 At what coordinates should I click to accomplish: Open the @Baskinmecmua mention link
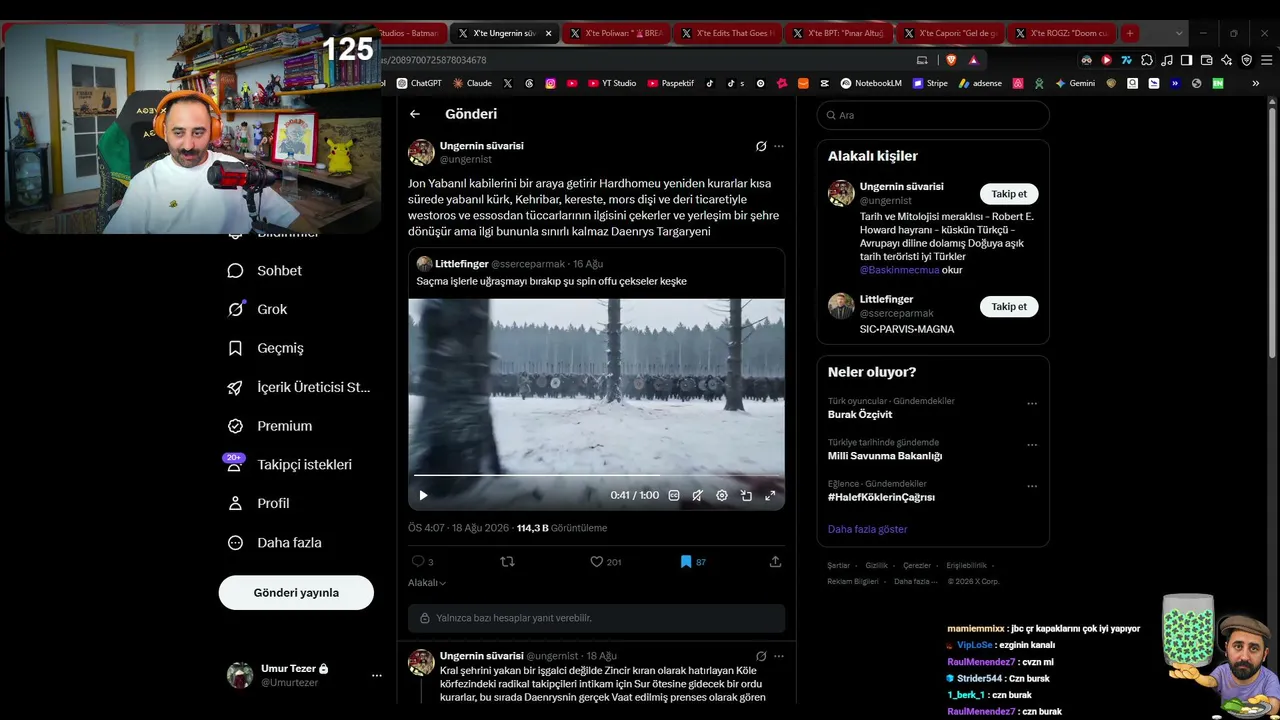pos(899,270)
